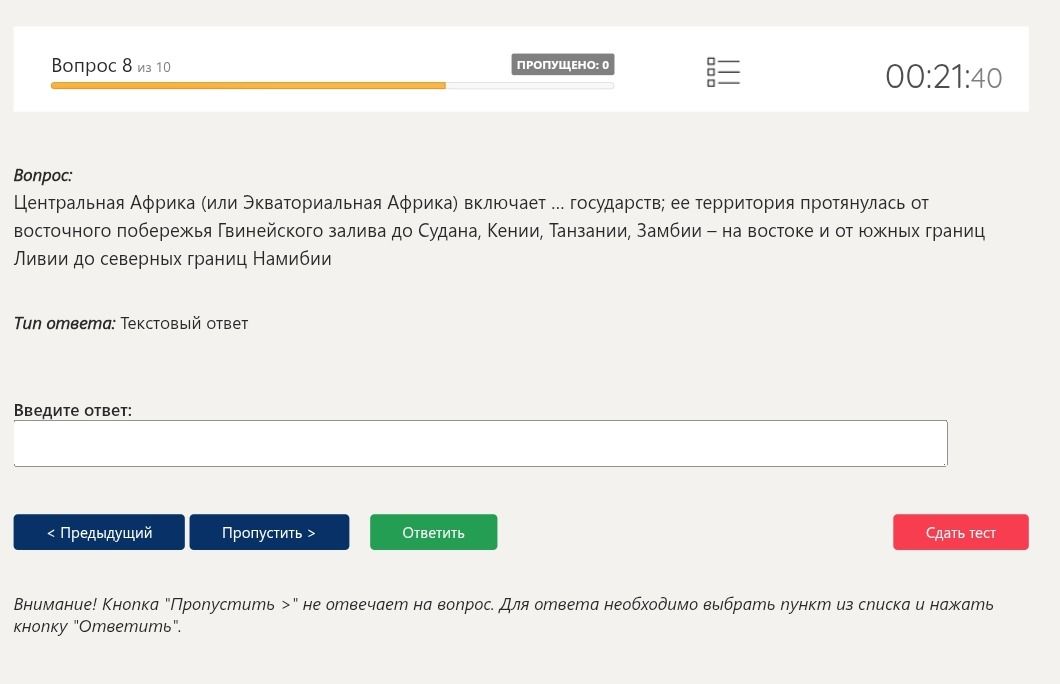Click the answer text input field
This screenshot has width=1060, height=684.
pyautogui.click(x=480, y=443)
